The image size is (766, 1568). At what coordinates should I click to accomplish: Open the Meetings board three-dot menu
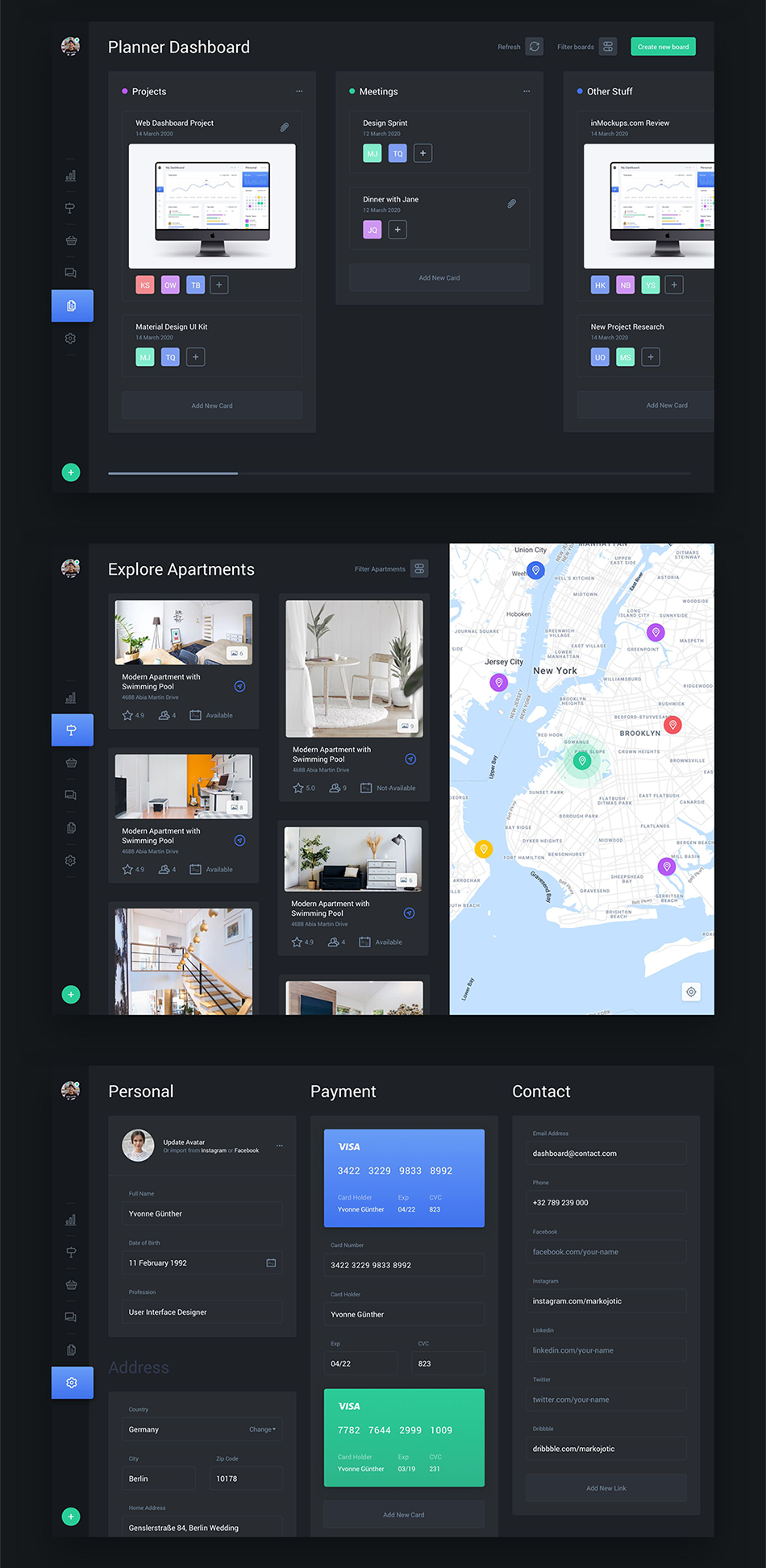(x=527, y=92)
